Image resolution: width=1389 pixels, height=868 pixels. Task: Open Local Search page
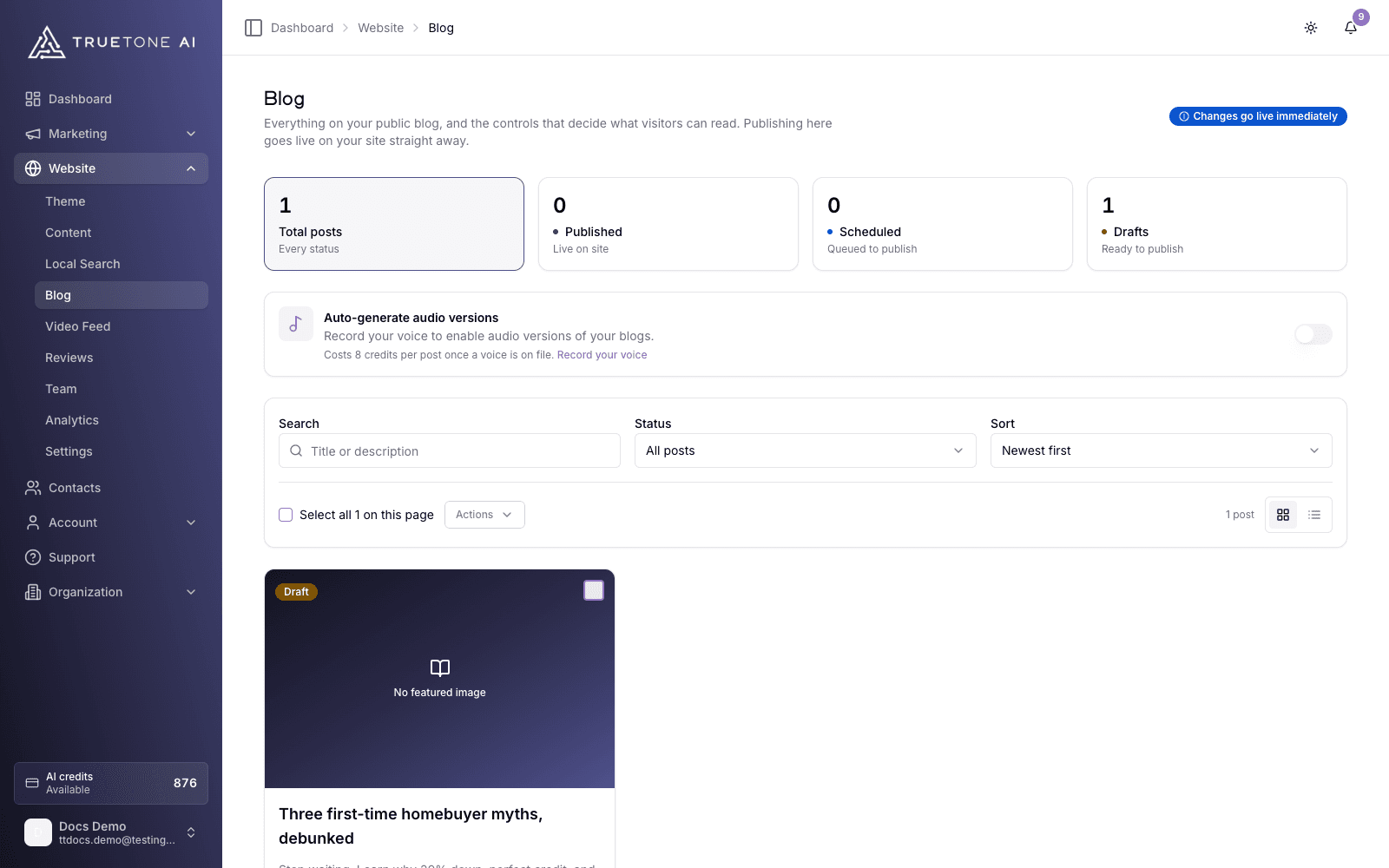coord(122,264)
